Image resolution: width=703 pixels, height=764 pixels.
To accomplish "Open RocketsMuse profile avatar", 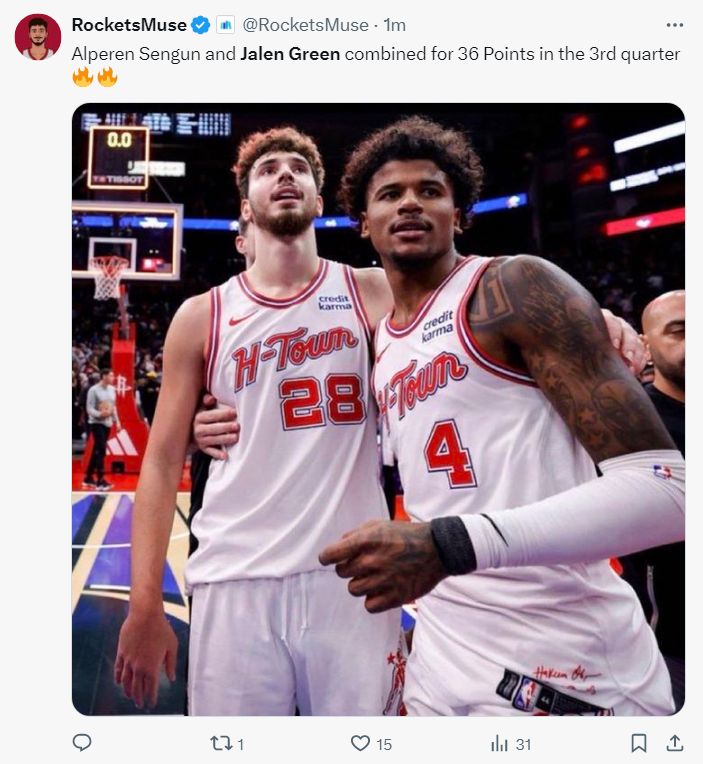I will (38, 37).
